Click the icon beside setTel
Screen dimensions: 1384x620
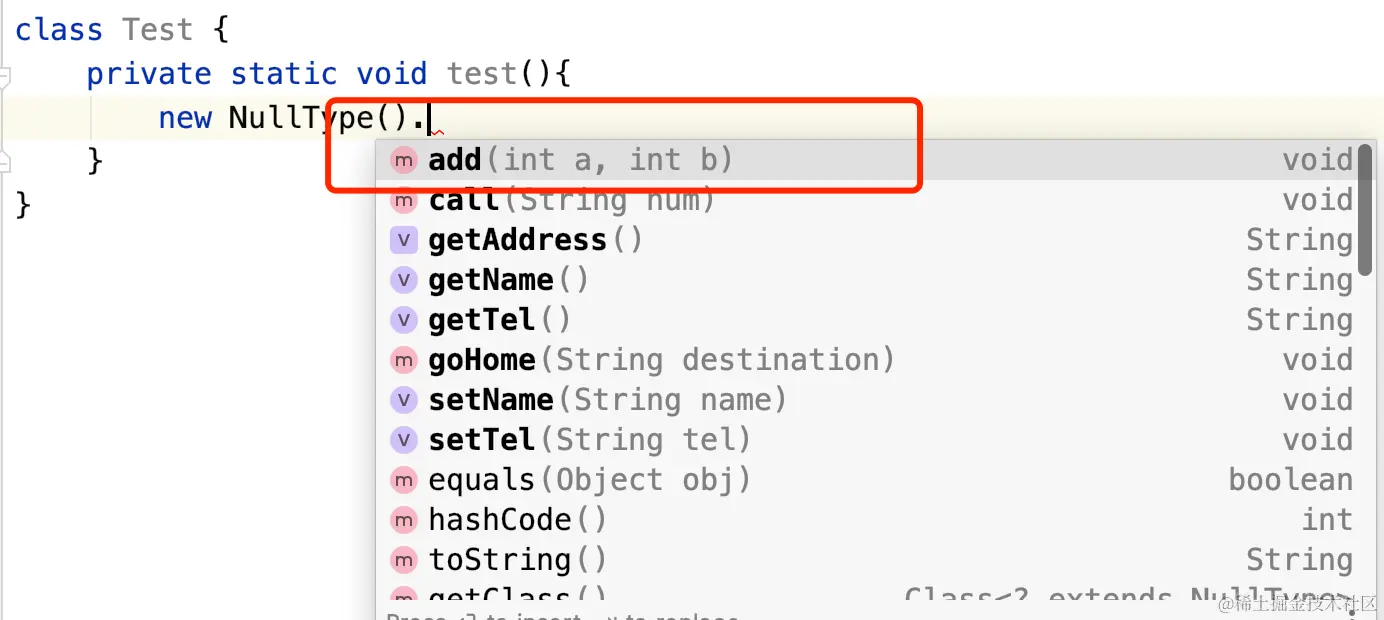[x=403, y=440]
